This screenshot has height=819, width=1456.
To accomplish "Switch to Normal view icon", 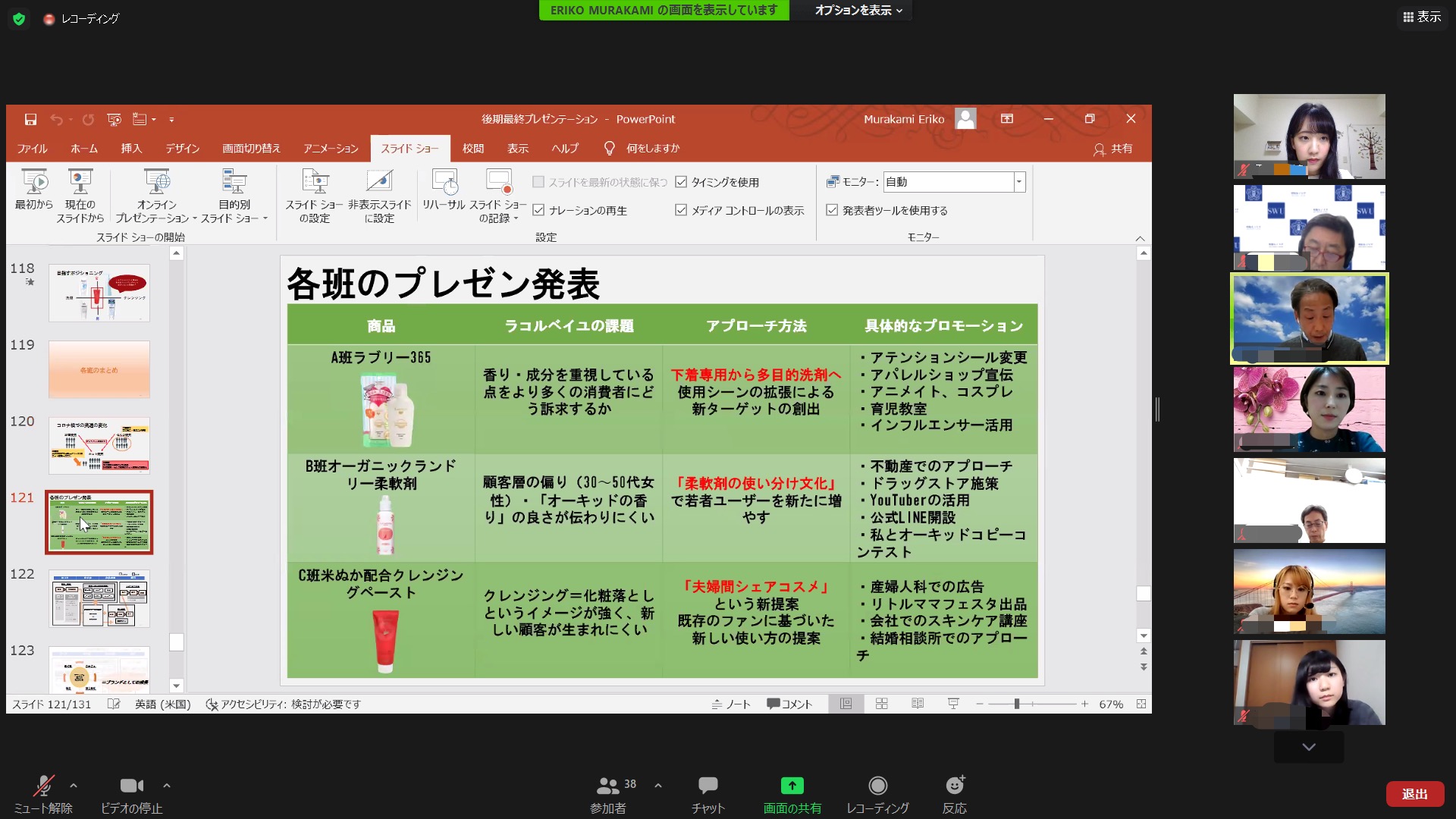I will pyautogui.click(x=846, y=704).
